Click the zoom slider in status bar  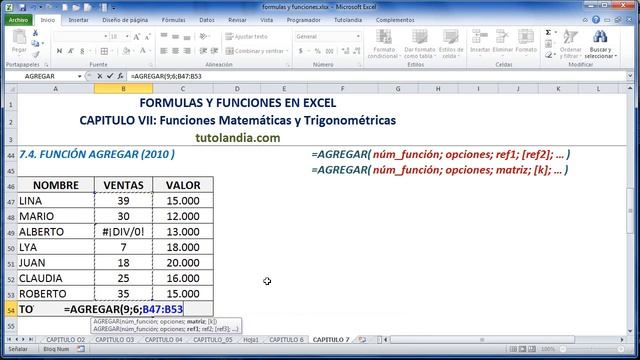click(592, 349)
